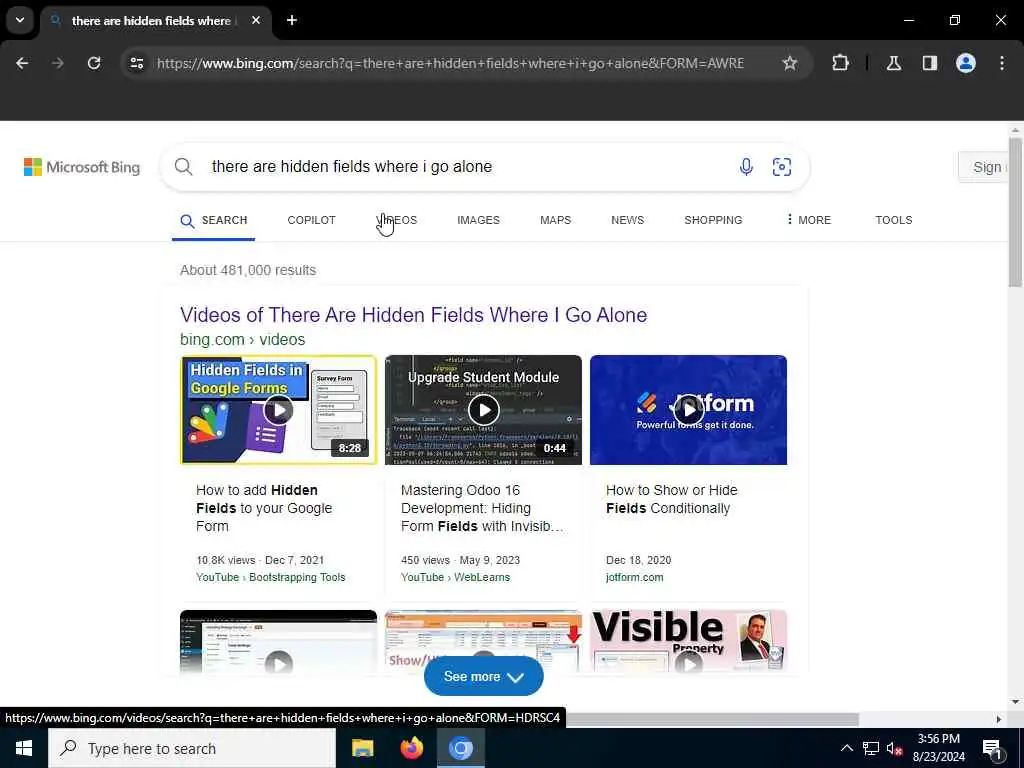
Task: Open 'How to add Hidden Fields' title
Action: 264,508
